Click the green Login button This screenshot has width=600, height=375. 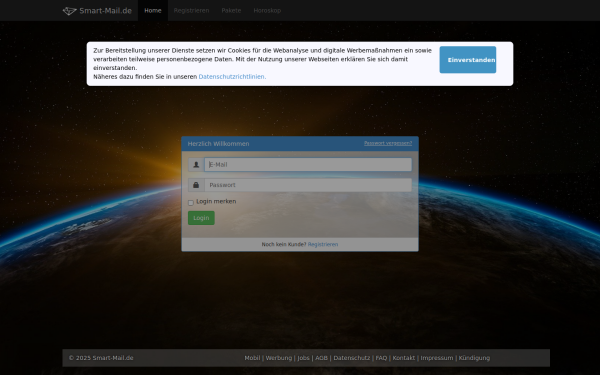click(x=201, y=218)
